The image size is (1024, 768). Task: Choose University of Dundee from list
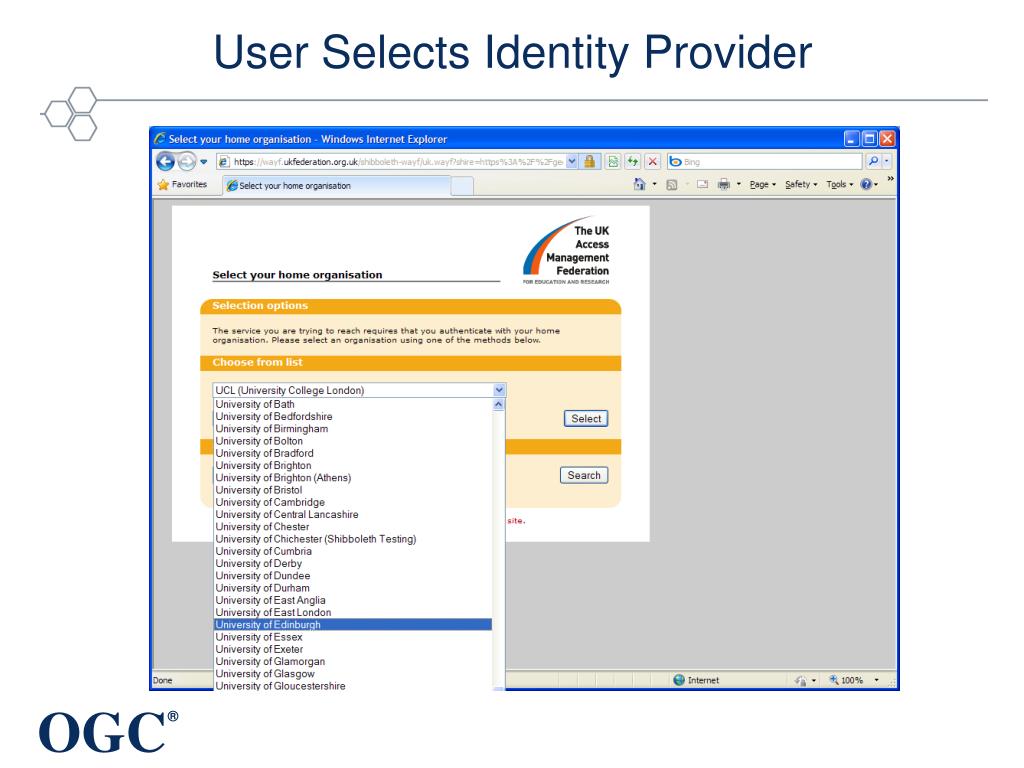click(x=353, y=576)
